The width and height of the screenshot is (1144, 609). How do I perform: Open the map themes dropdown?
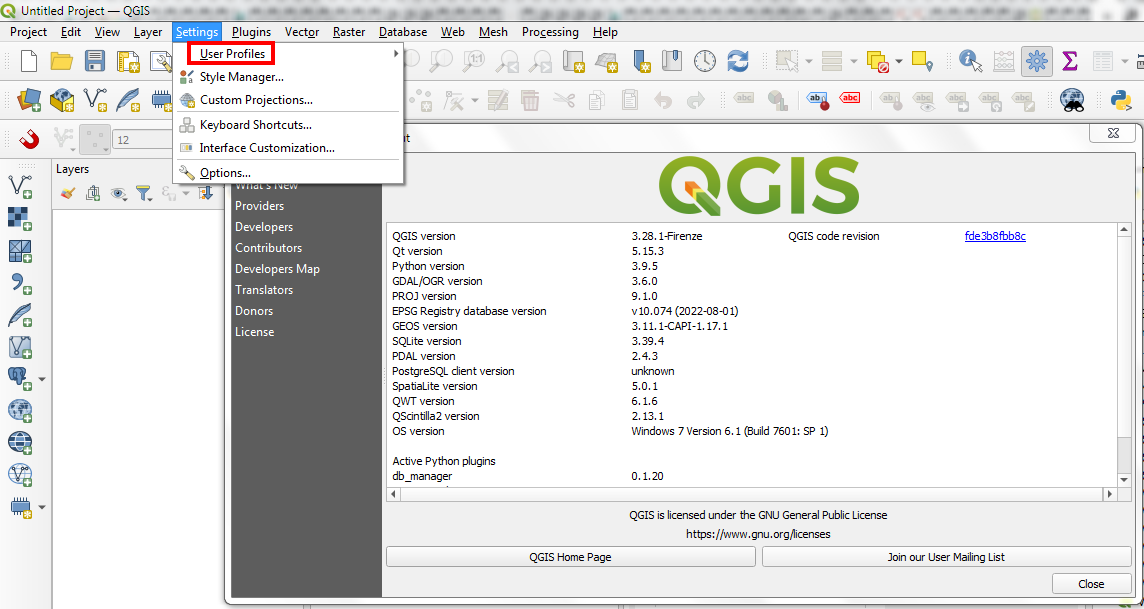117,193
